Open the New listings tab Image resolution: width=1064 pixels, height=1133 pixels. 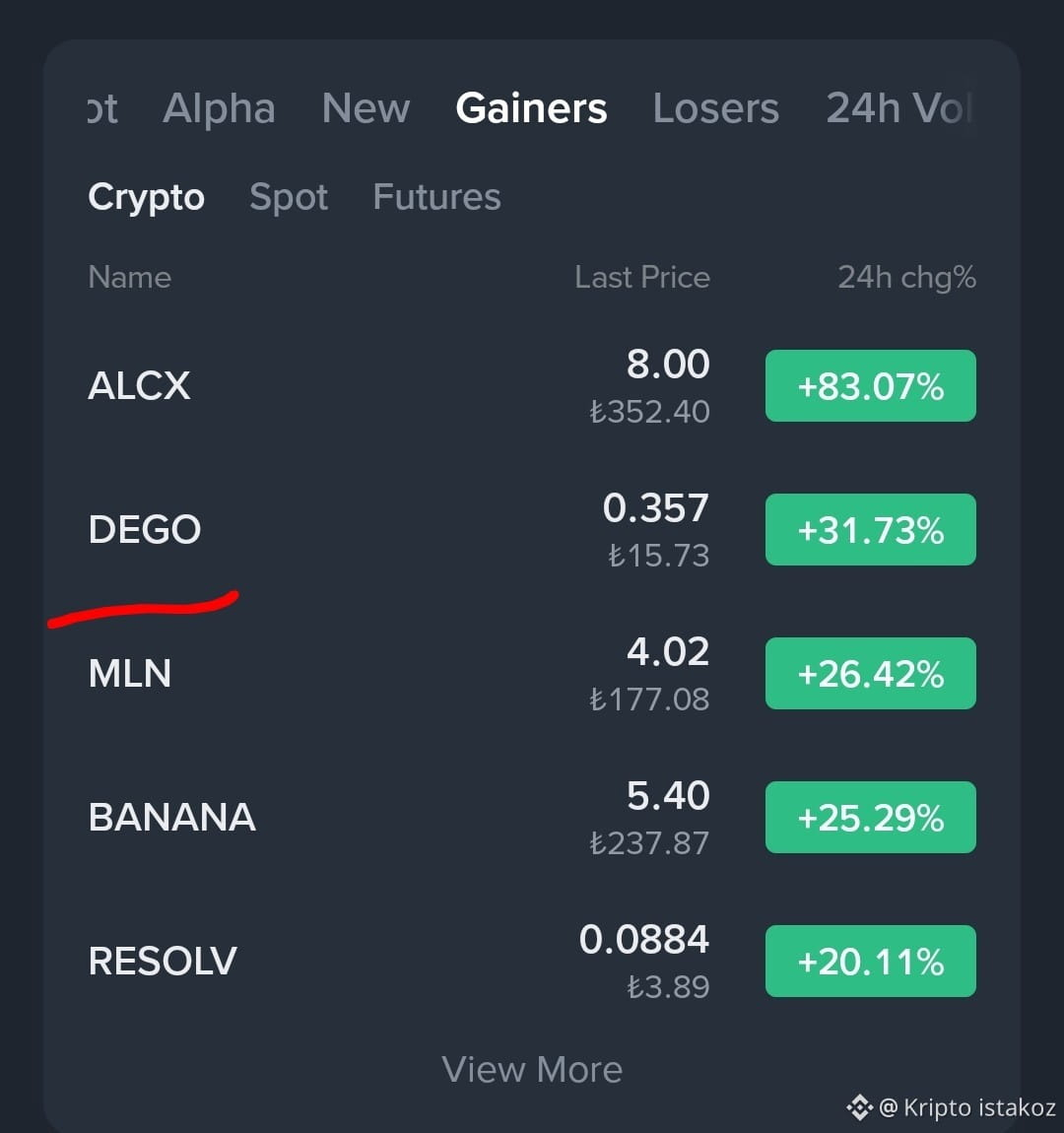(366, 109)
